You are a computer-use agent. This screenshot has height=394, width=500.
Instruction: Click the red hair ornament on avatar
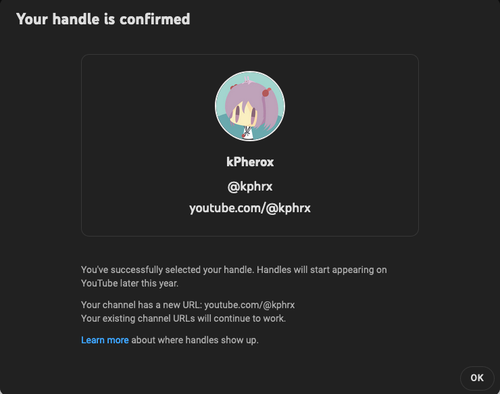(x=266, y=92)
